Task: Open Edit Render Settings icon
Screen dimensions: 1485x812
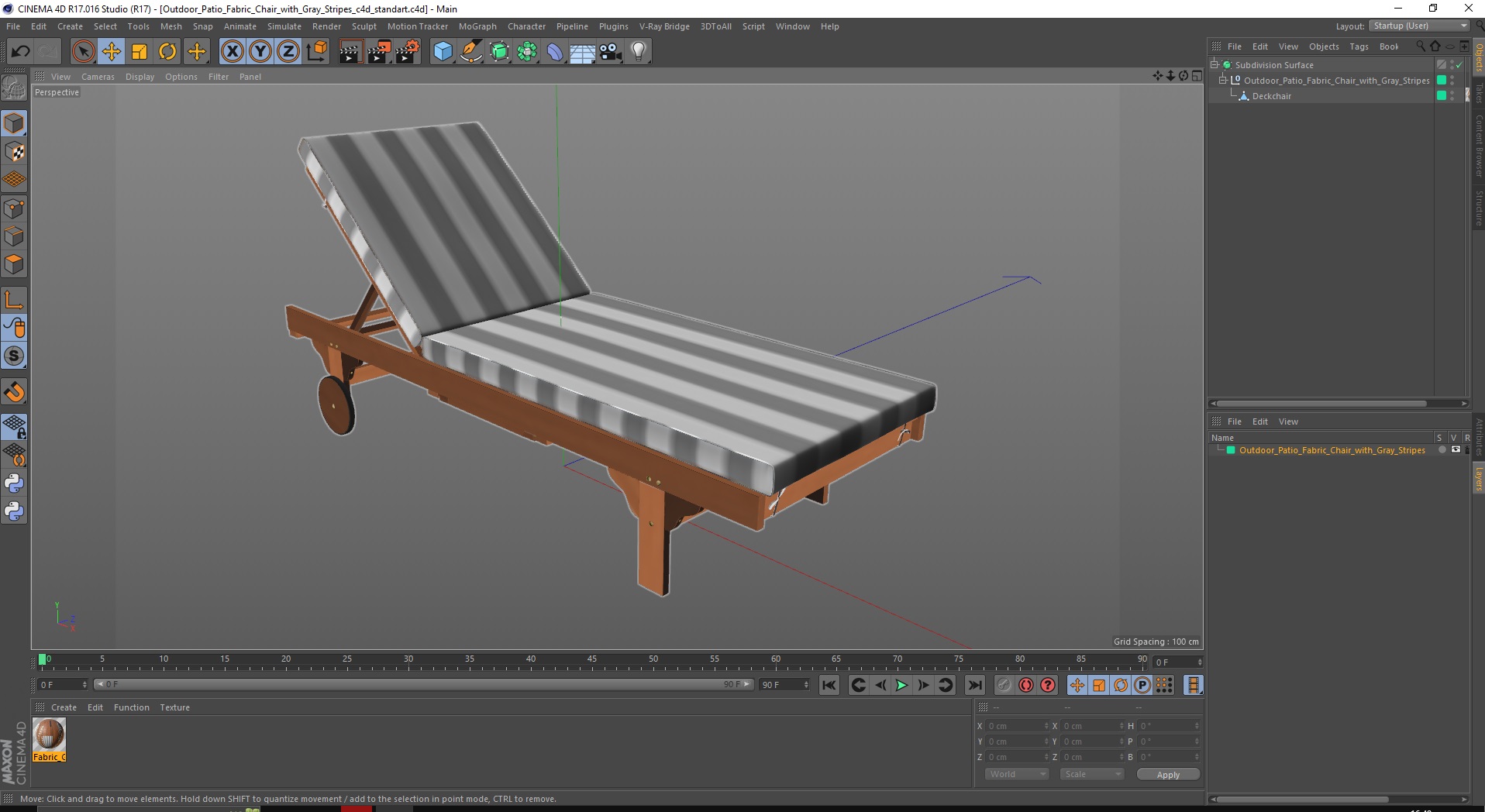Action: [x=408, y=52]
